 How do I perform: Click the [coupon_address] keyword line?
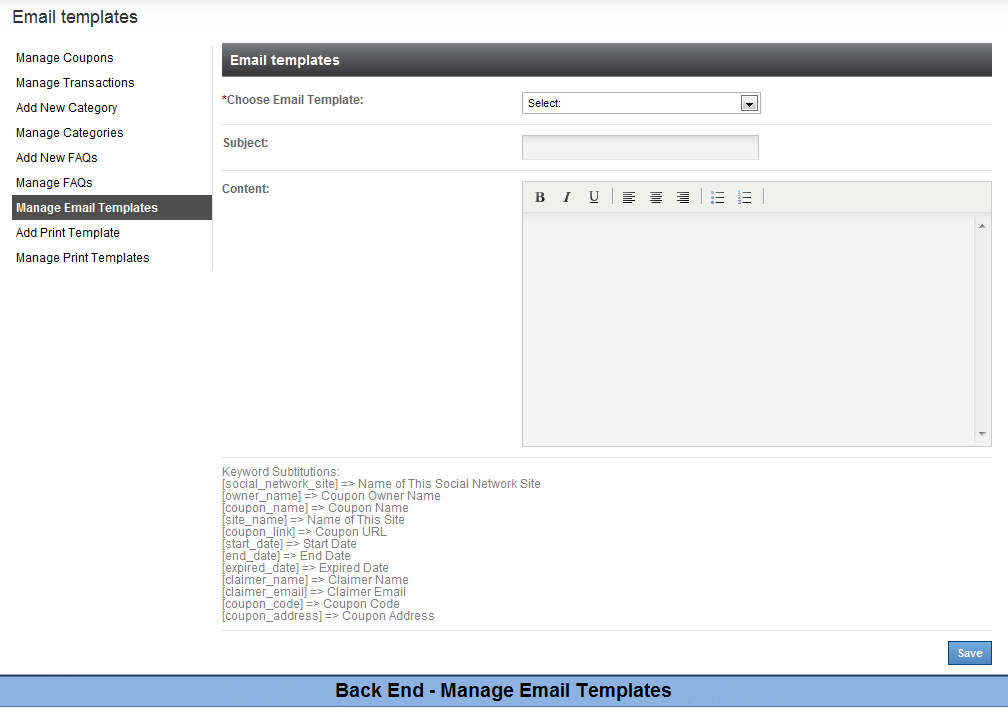(328, 617)
